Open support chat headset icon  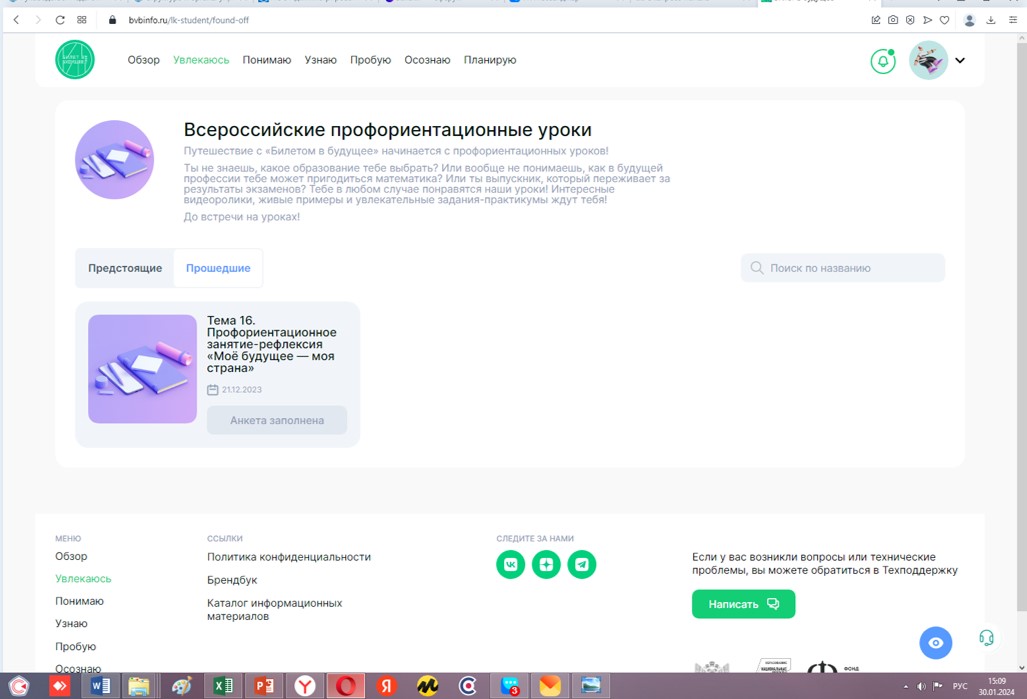986,637
